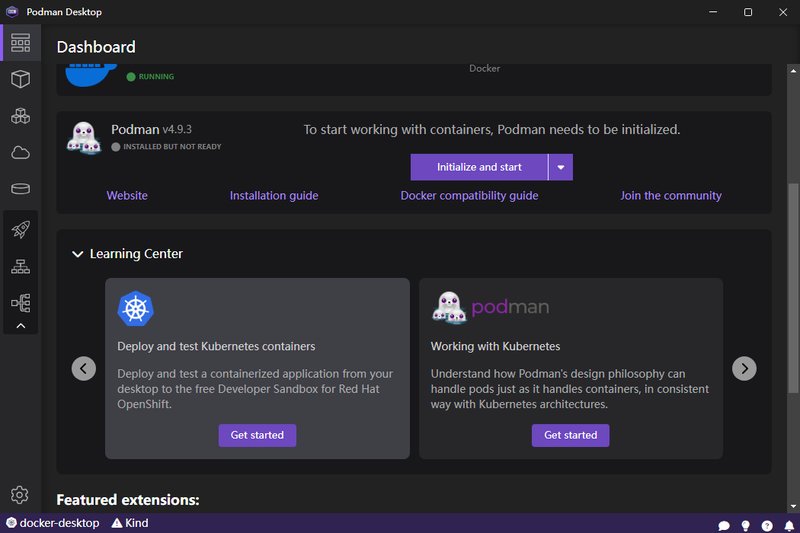800x533 pixels.
Task: Show the next Learning Center card
Action: click(x=744, y=368)
